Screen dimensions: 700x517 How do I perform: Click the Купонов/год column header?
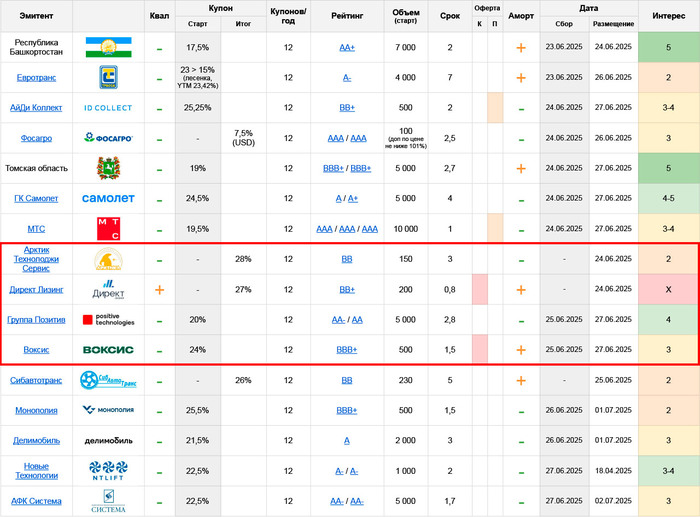pos(288,16)
